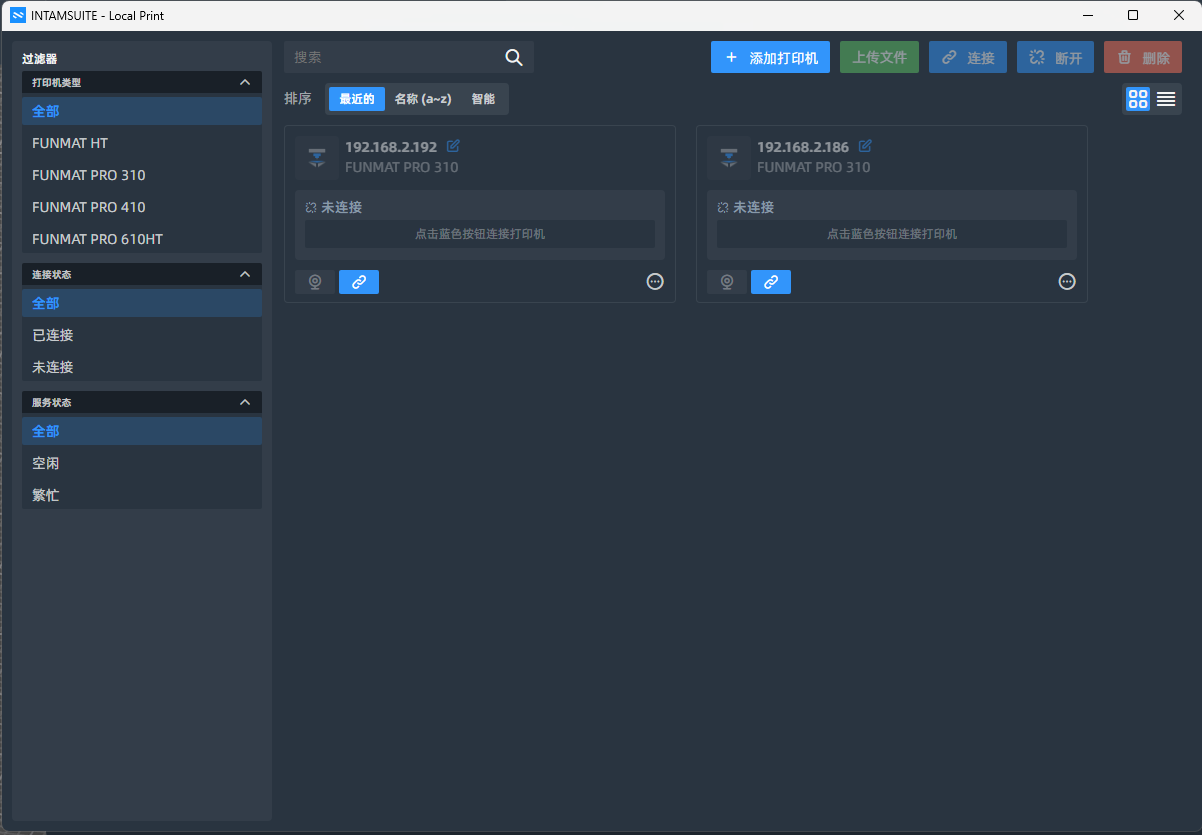Collapse the 连接状态 filter section
Image resolution: width=1202 pixels, height=835 pixels.
tap(245, 274)
